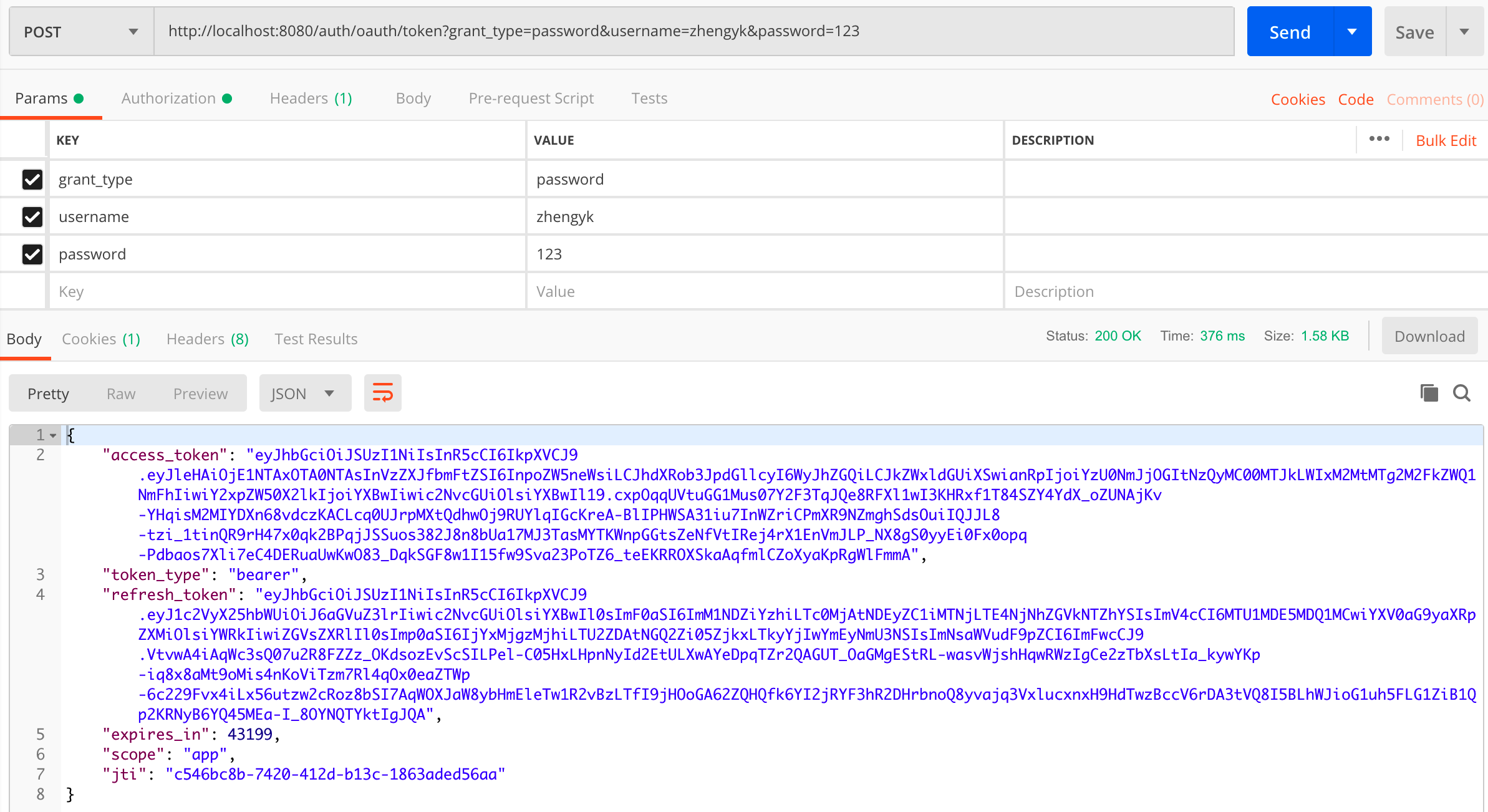Expand Send button dropdown arrow
Image resolution: width=1488 pixels, height=812 pixels.
[x=1352, y=32]
